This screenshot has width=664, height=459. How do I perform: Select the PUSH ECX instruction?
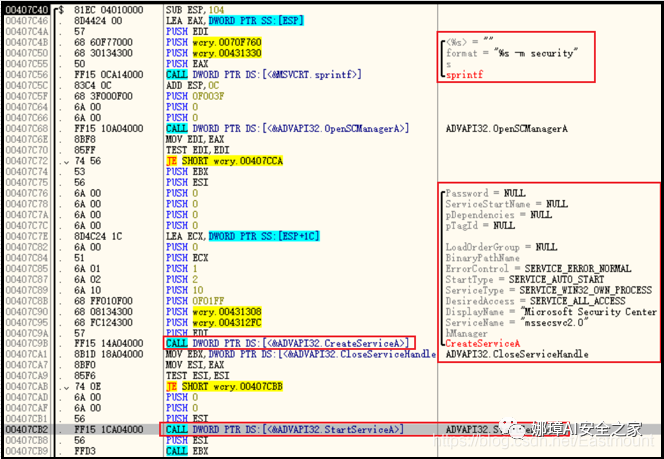187,257
